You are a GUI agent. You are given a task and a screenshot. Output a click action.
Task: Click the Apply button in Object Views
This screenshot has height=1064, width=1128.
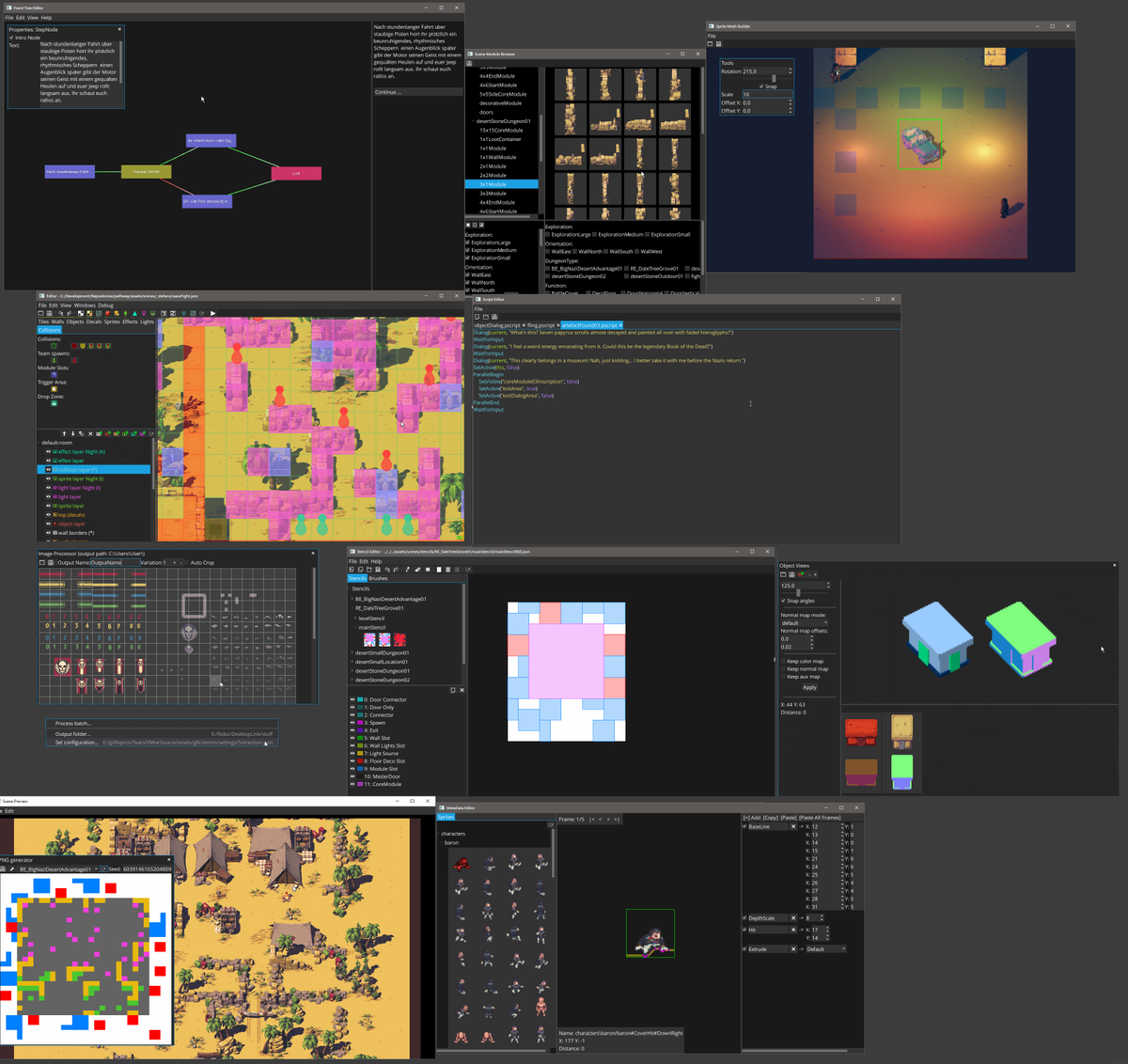(810, 687)
